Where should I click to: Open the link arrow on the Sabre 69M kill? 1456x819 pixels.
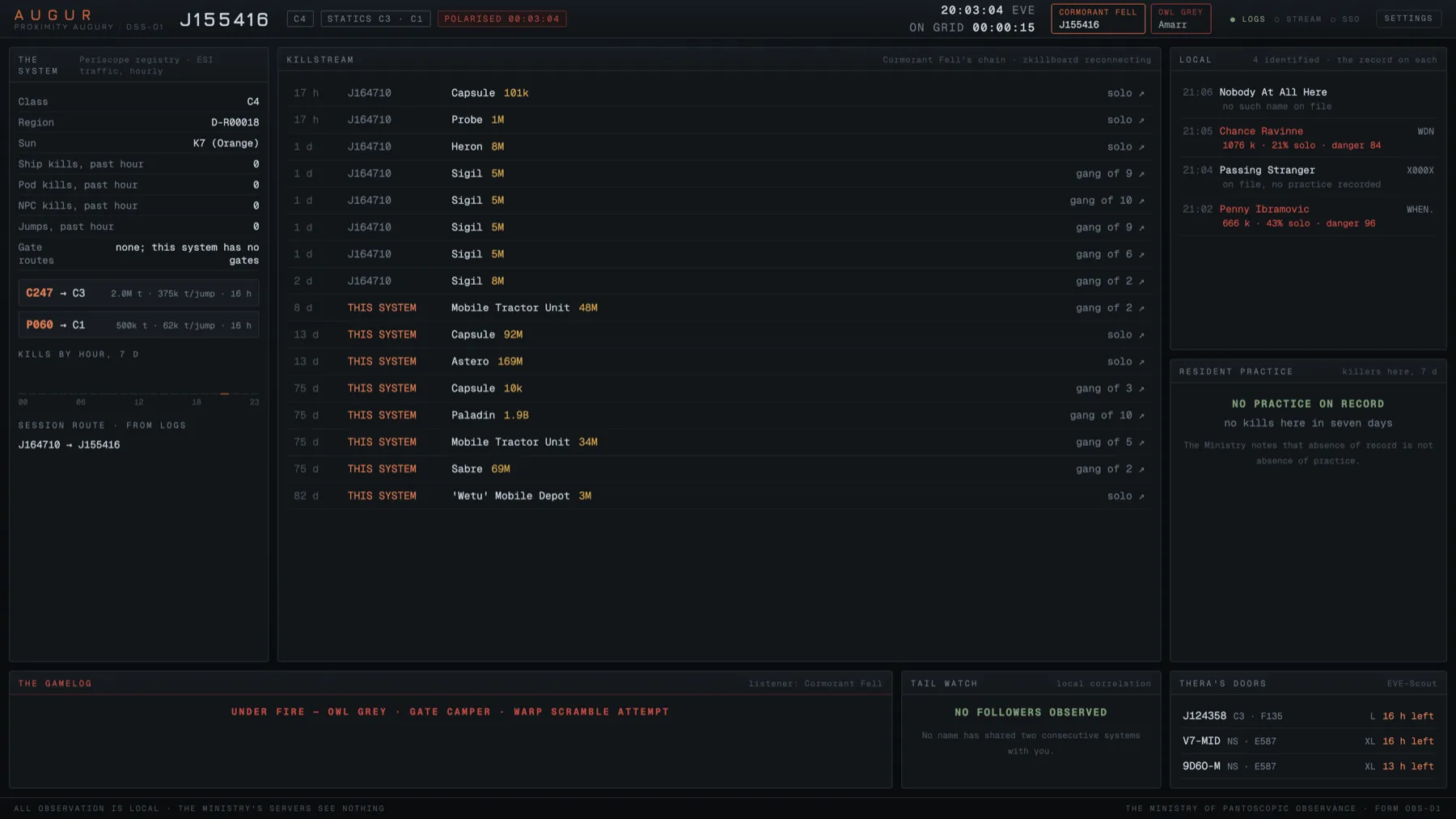[x=1141, y=469]
